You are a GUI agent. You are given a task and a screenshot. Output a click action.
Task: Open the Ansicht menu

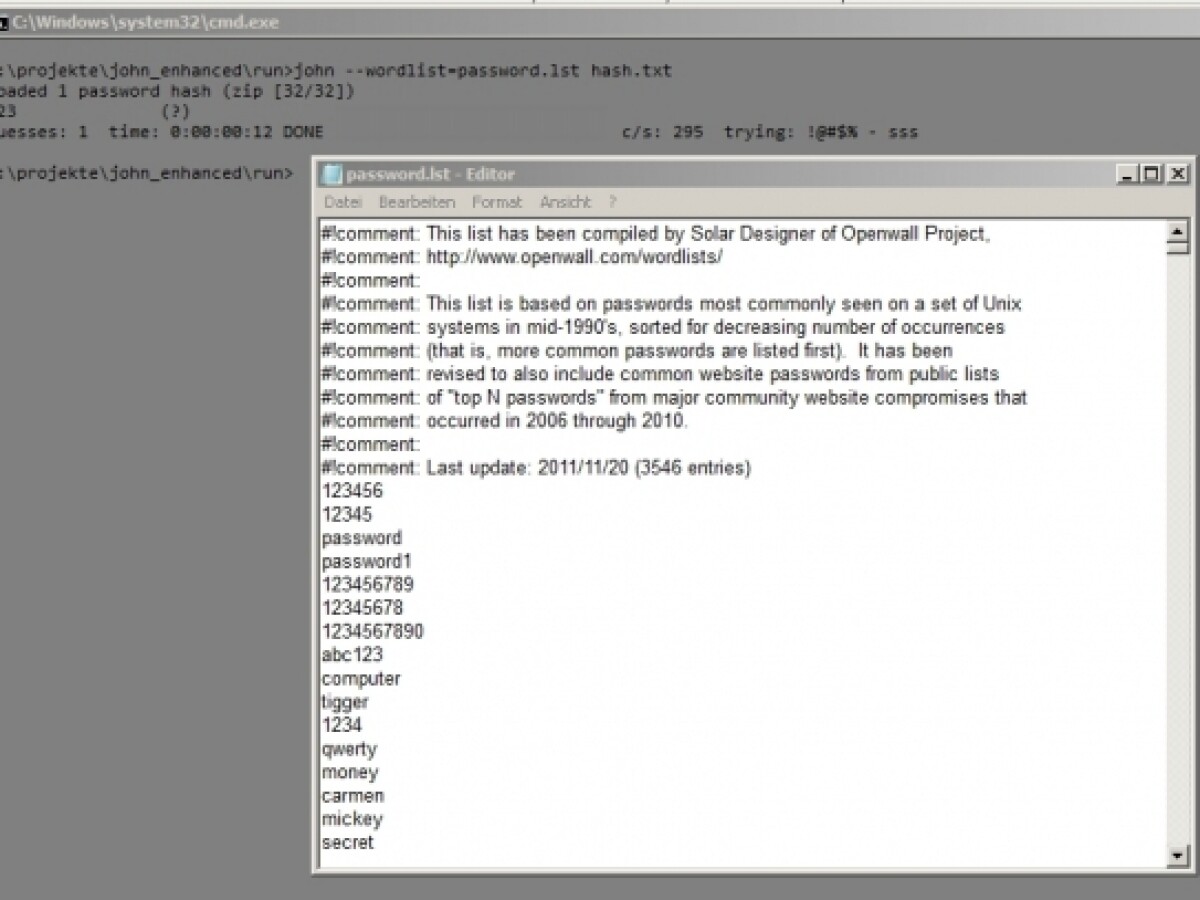[565, 202]
